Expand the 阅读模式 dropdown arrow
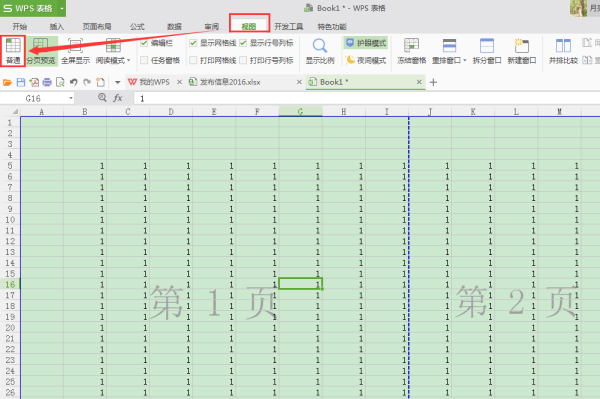600x399 pixels. 129,60
